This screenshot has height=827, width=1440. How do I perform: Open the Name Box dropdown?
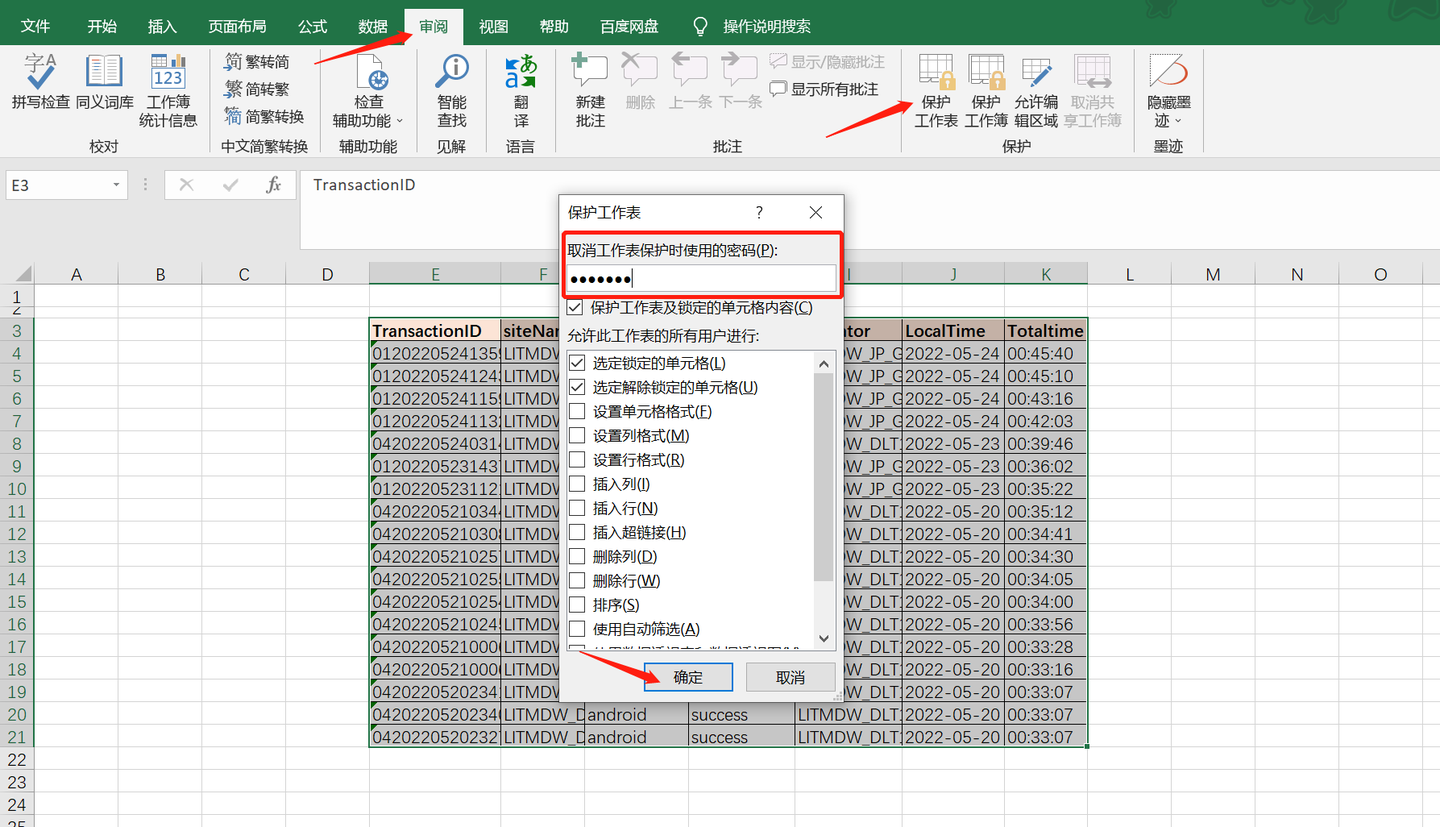[117, 185]
